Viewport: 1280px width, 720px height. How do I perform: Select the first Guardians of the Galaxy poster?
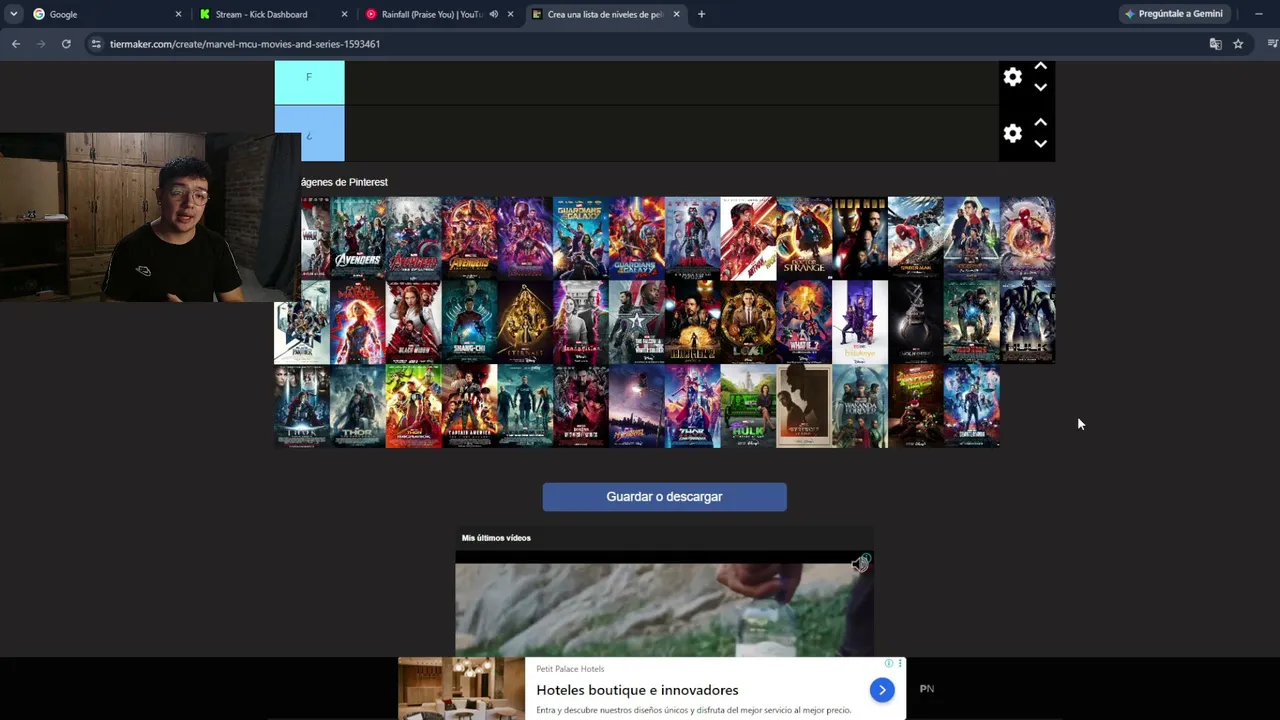581,238
